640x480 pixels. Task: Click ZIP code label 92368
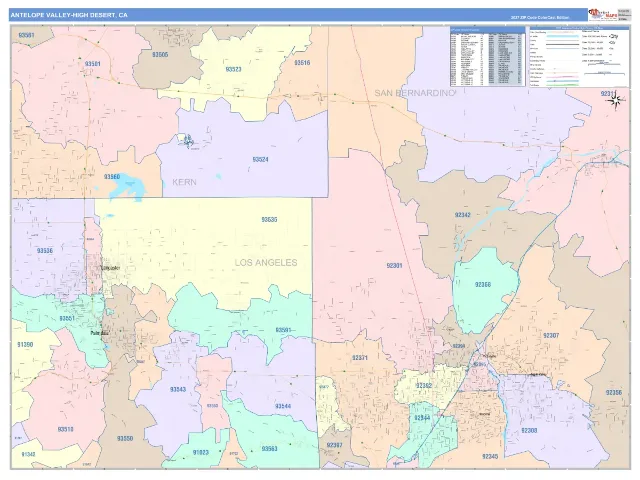[483, 284]
